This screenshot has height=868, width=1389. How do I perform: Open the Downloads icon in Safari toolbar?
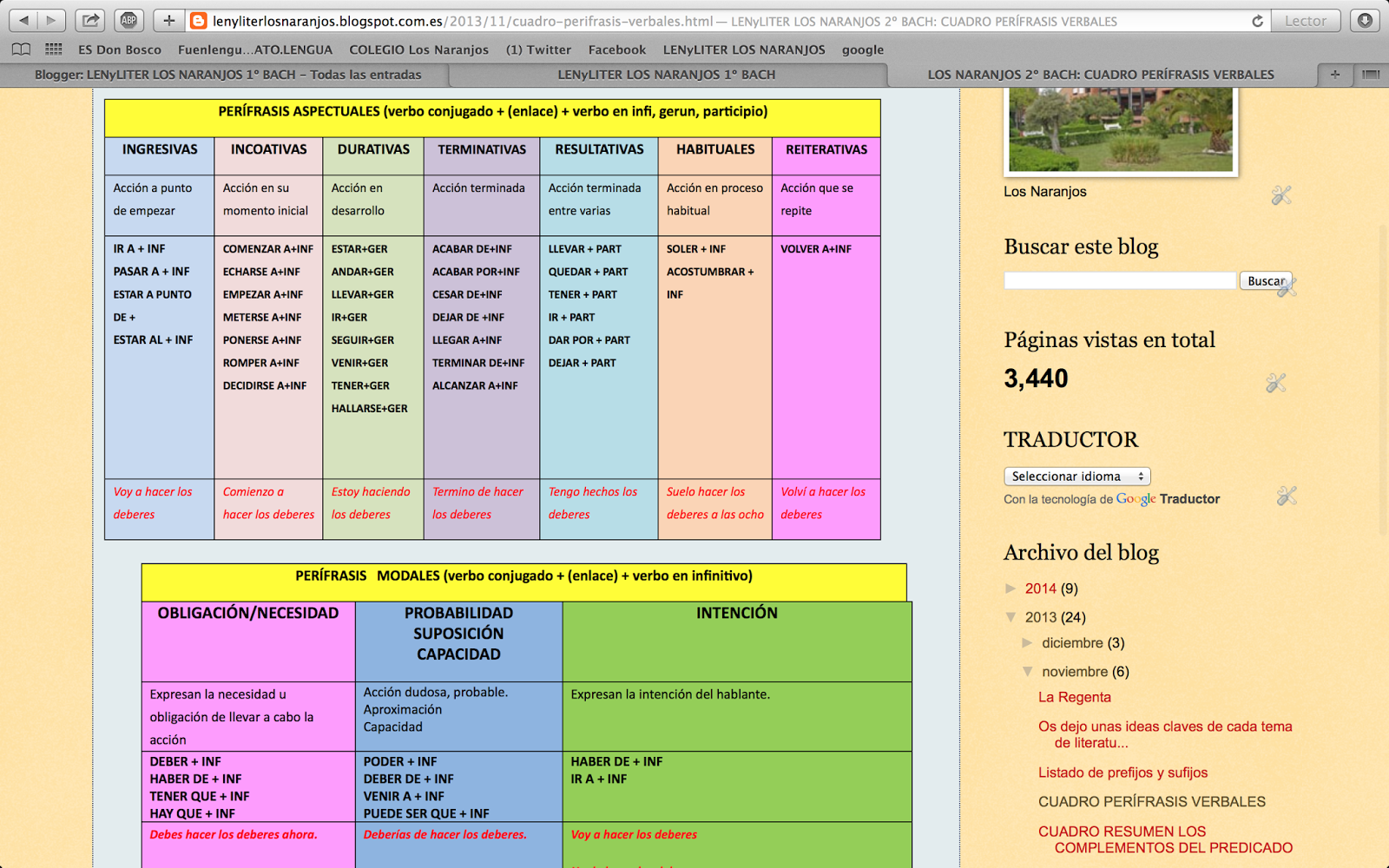[1365, 20]
